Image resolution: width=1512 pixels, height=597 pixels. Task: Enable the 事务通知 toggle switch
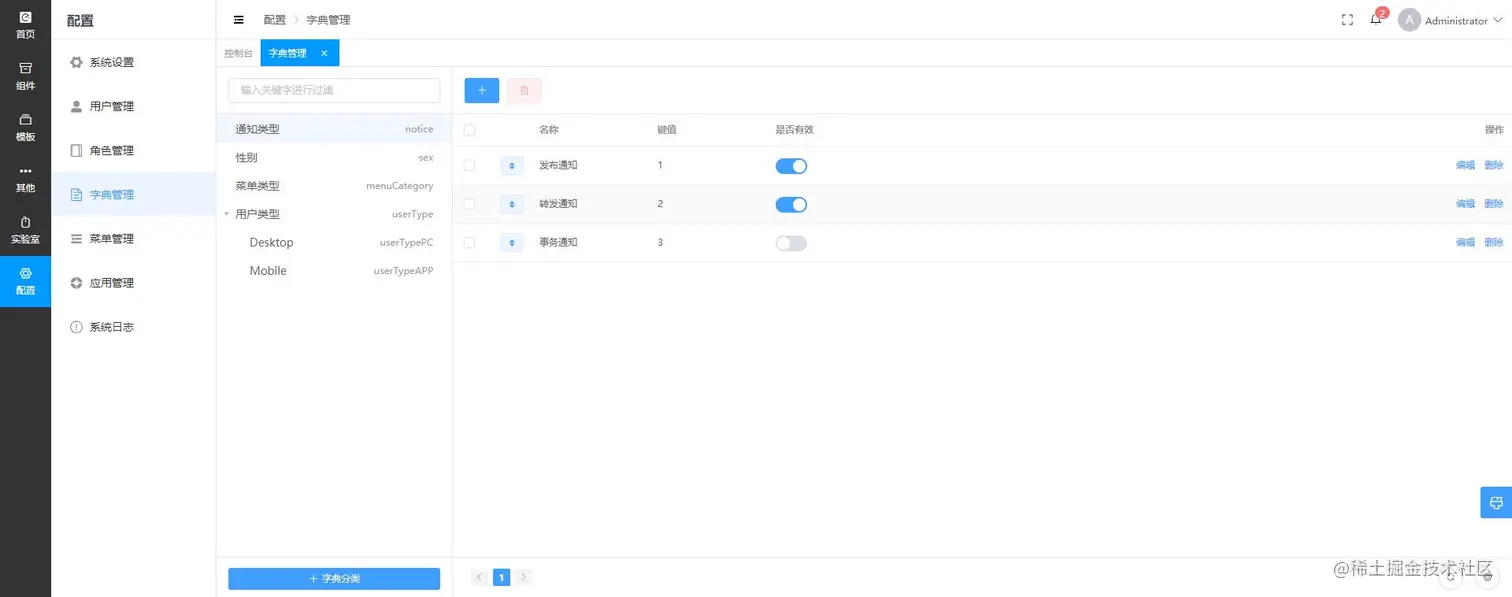[x=790, y=242]
